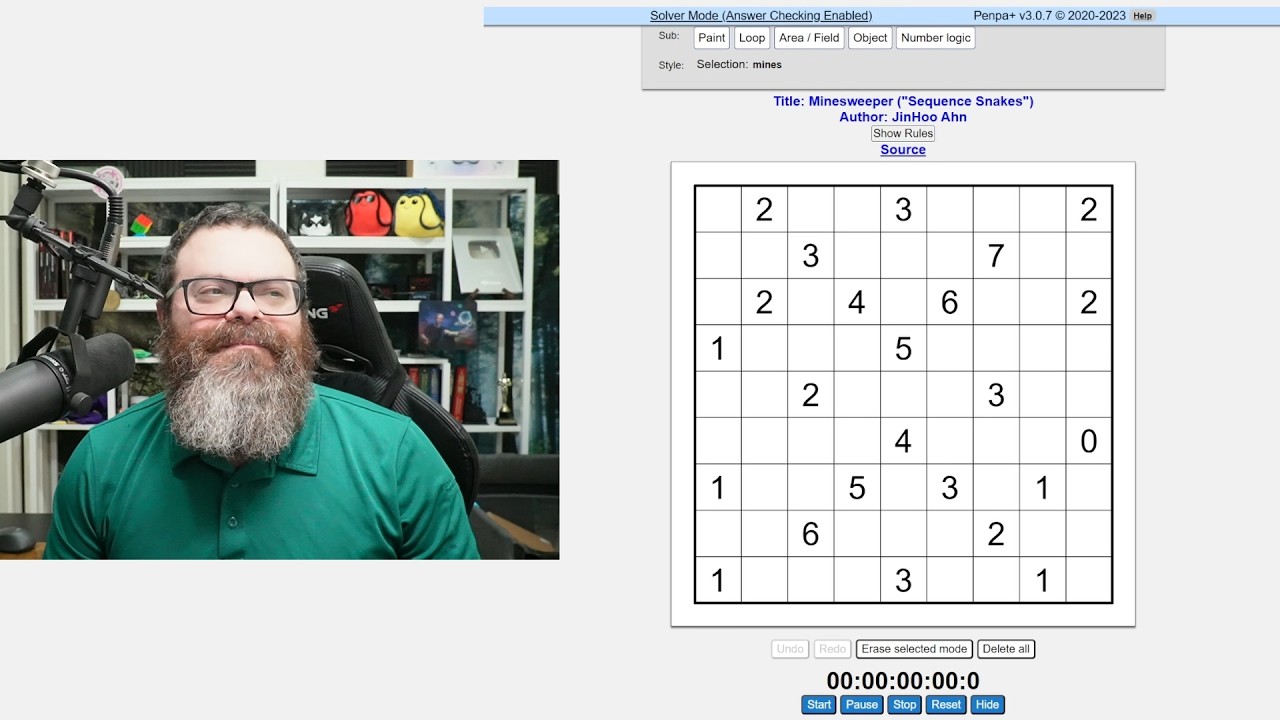This screenshot has width=1280, height=720.
Task: Click the cell with 1 in row four
Action: (718, 348)
